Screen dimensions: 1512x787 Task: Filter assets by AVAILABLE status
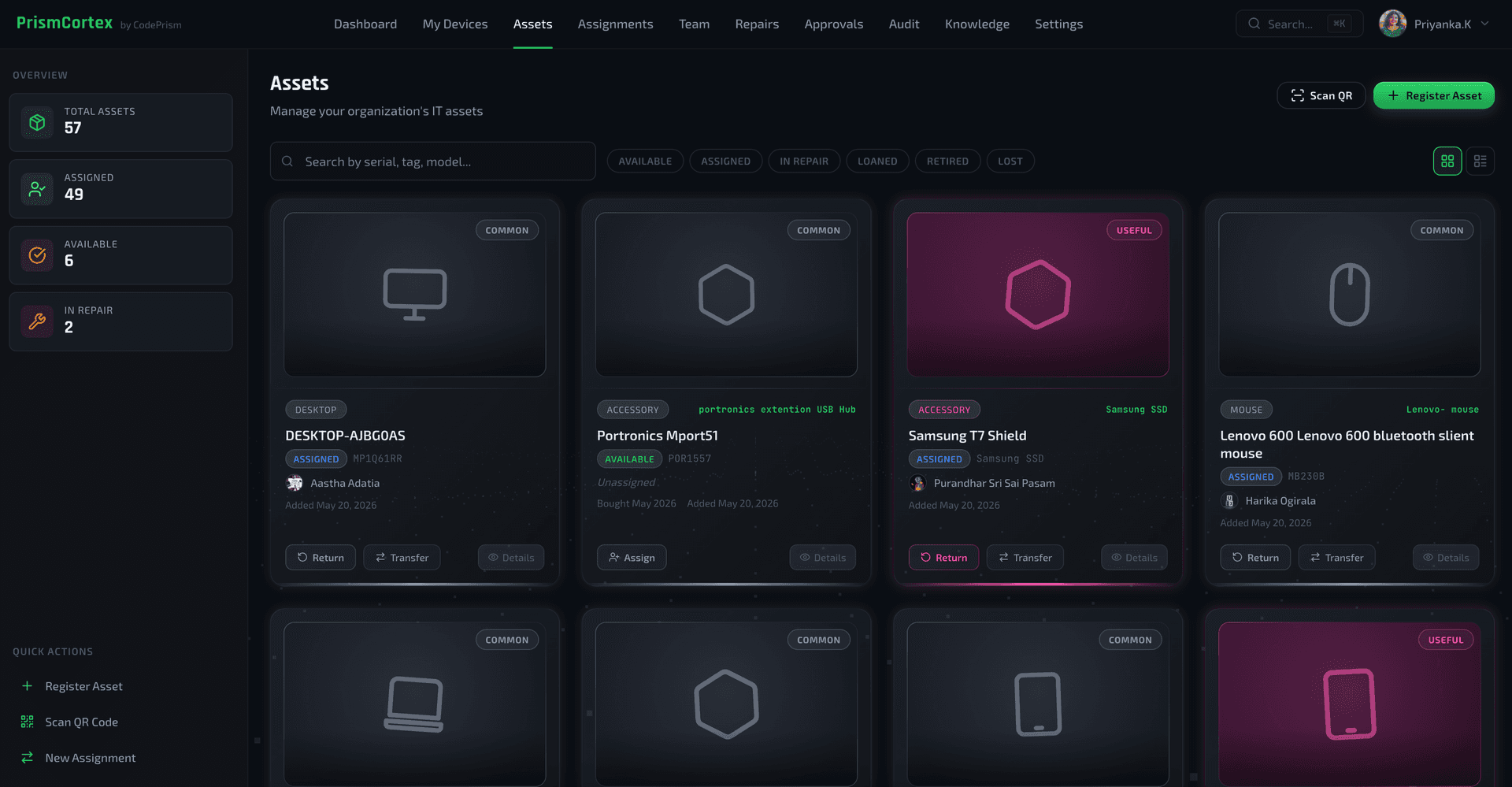[645, 161]
